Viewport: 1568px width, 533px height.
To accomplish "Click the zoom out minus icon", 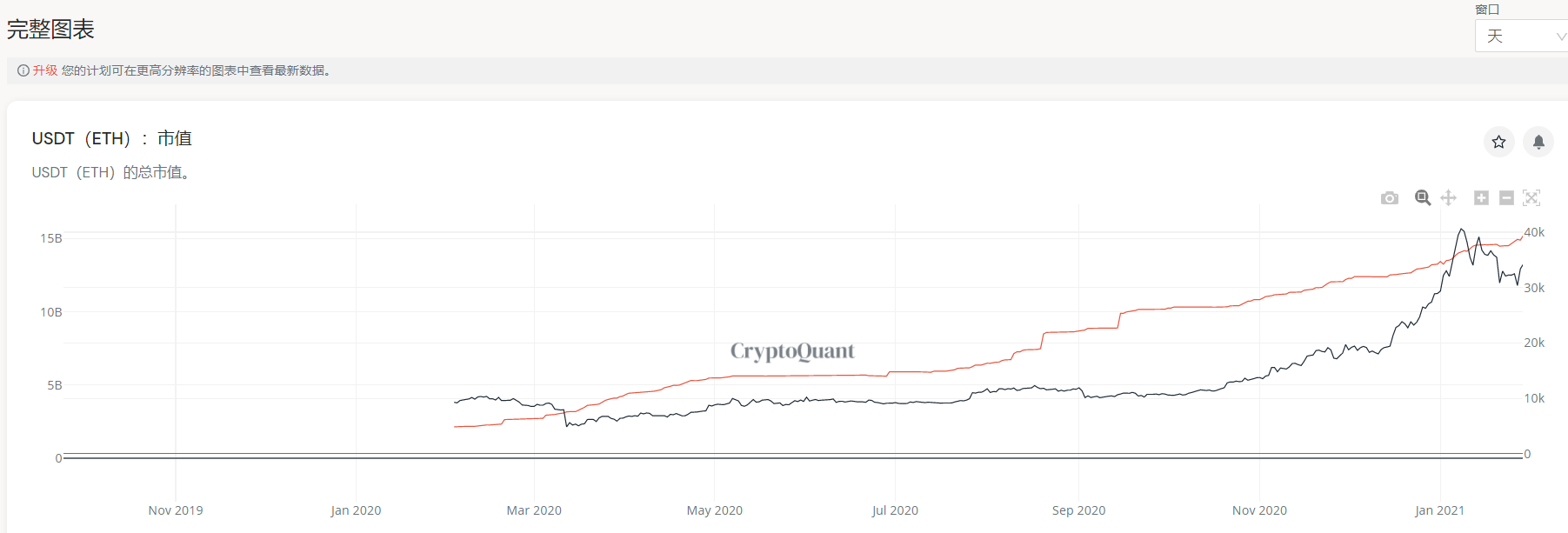I will click(1506, 198).
